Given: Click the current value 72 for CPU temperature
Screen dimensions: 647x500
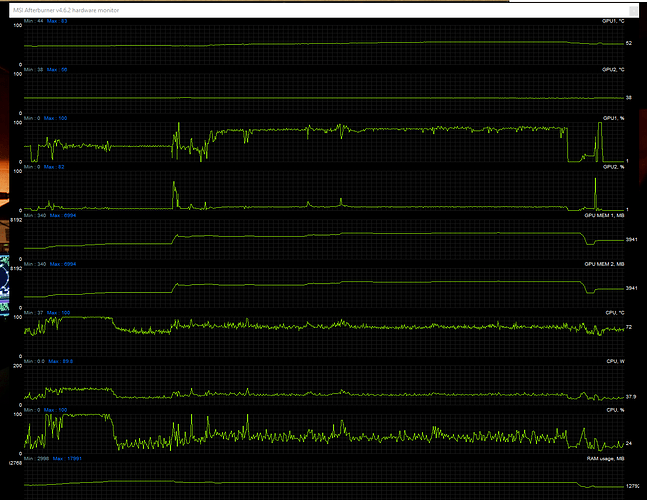Looking at the screenshot, I should 628,327.
